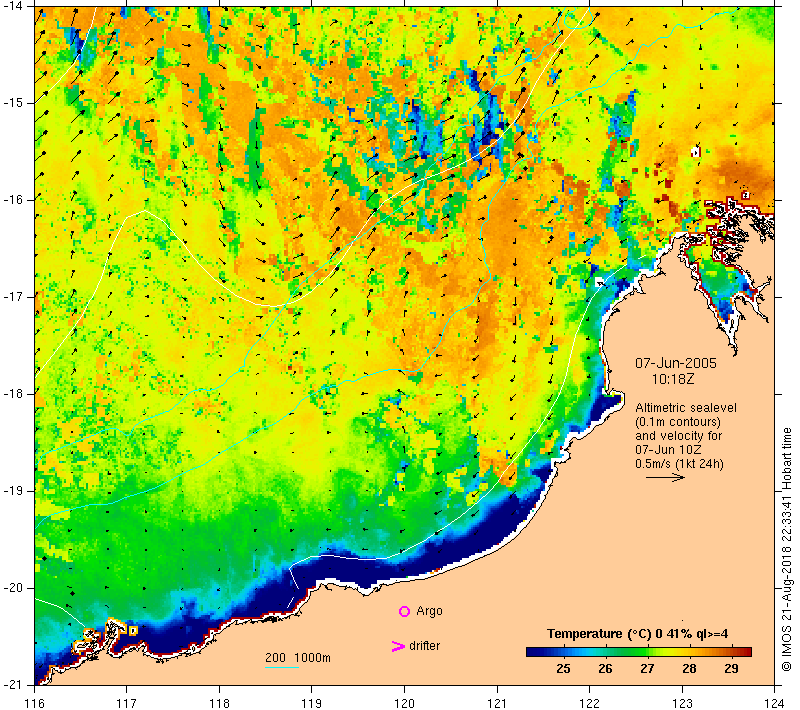
Task: Click the colorbar tick label '28'
Action: (689, 669)
